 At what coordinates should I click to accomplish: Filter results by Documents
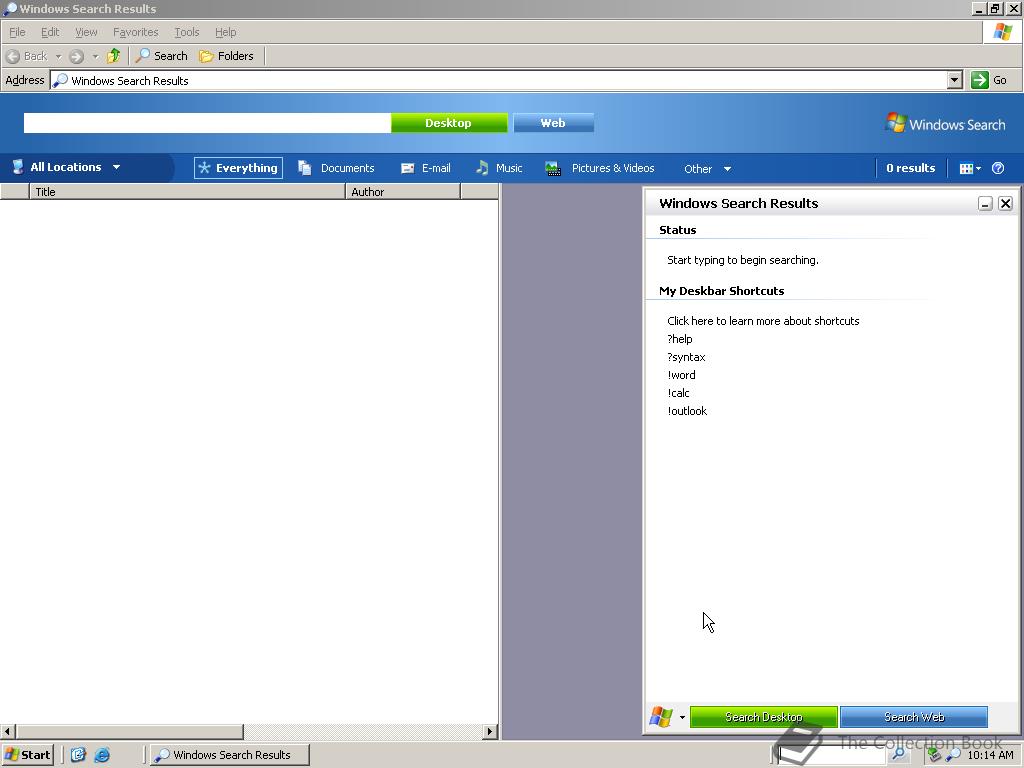pyautogui.click(x=336, y=168)
